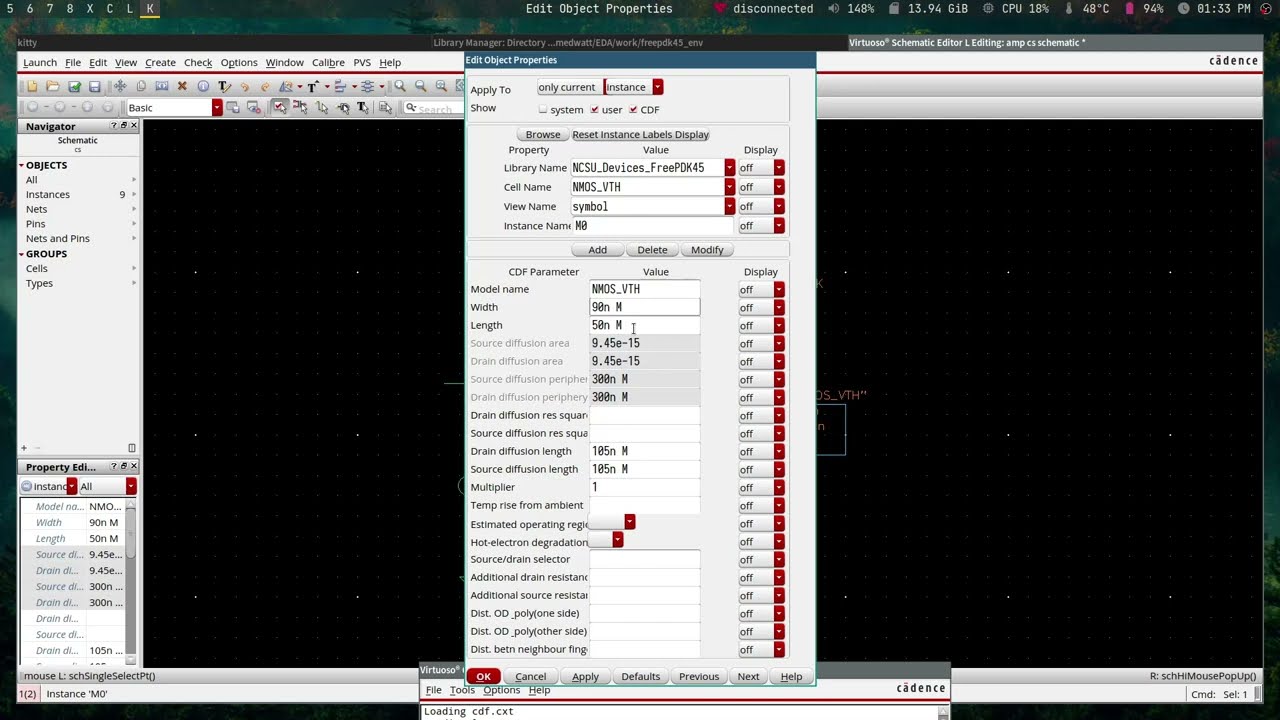Click Reset Instance Labels Display button

pos(640,134)
